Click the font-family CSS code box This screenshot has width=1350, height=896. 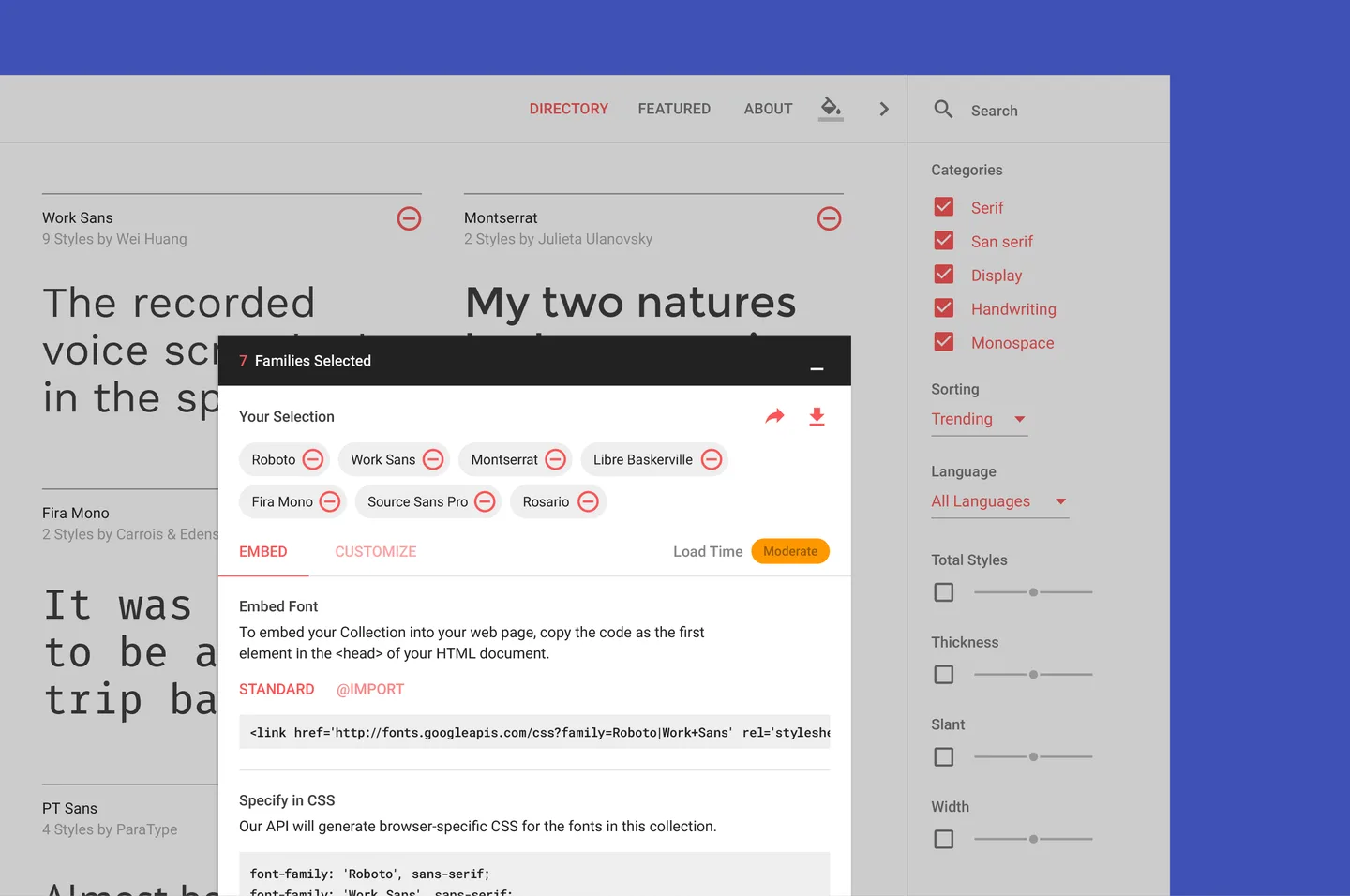[534, 874]
